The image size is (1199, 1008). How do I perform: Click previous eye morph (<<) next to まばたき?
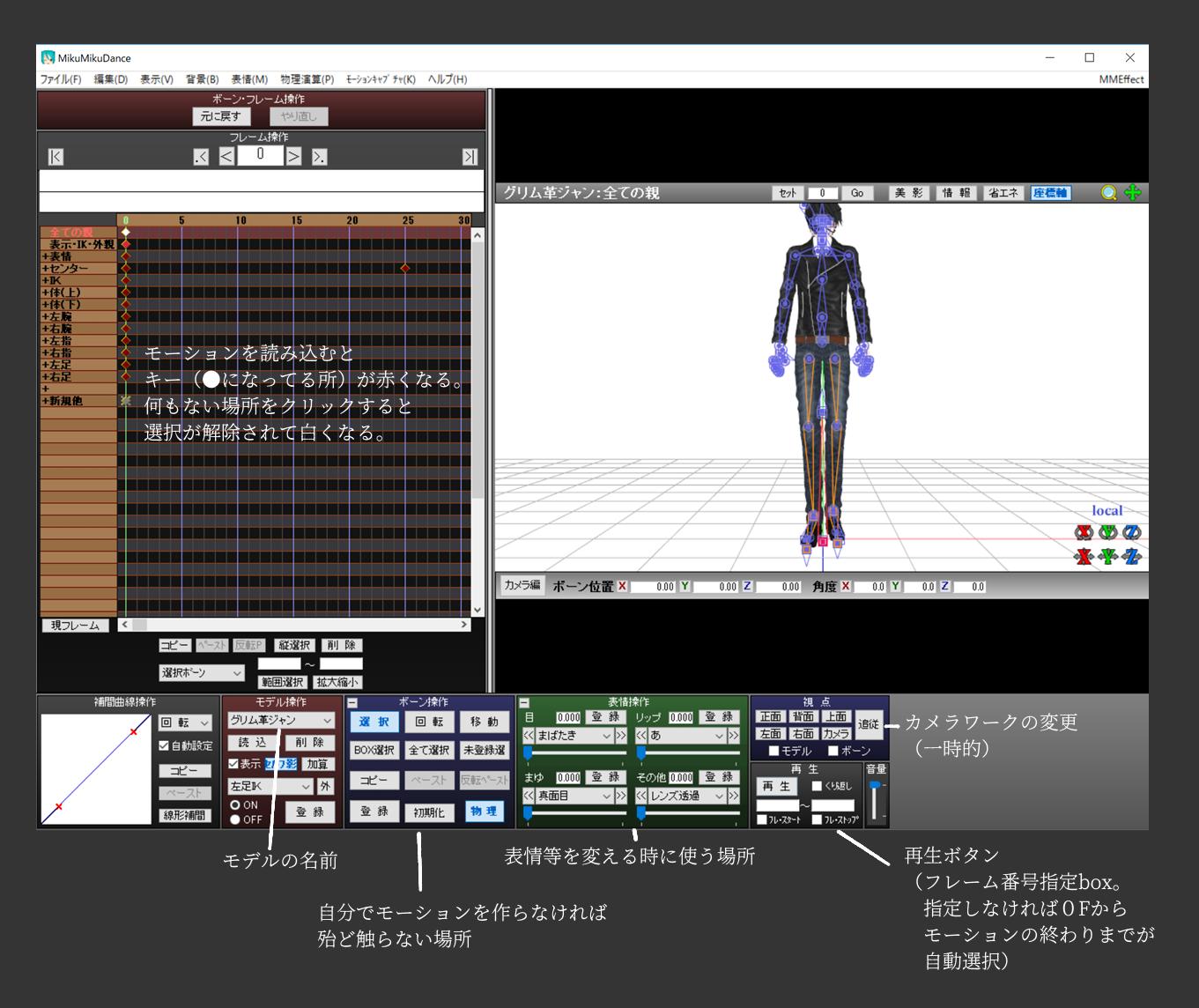click(x=529, y=736)
